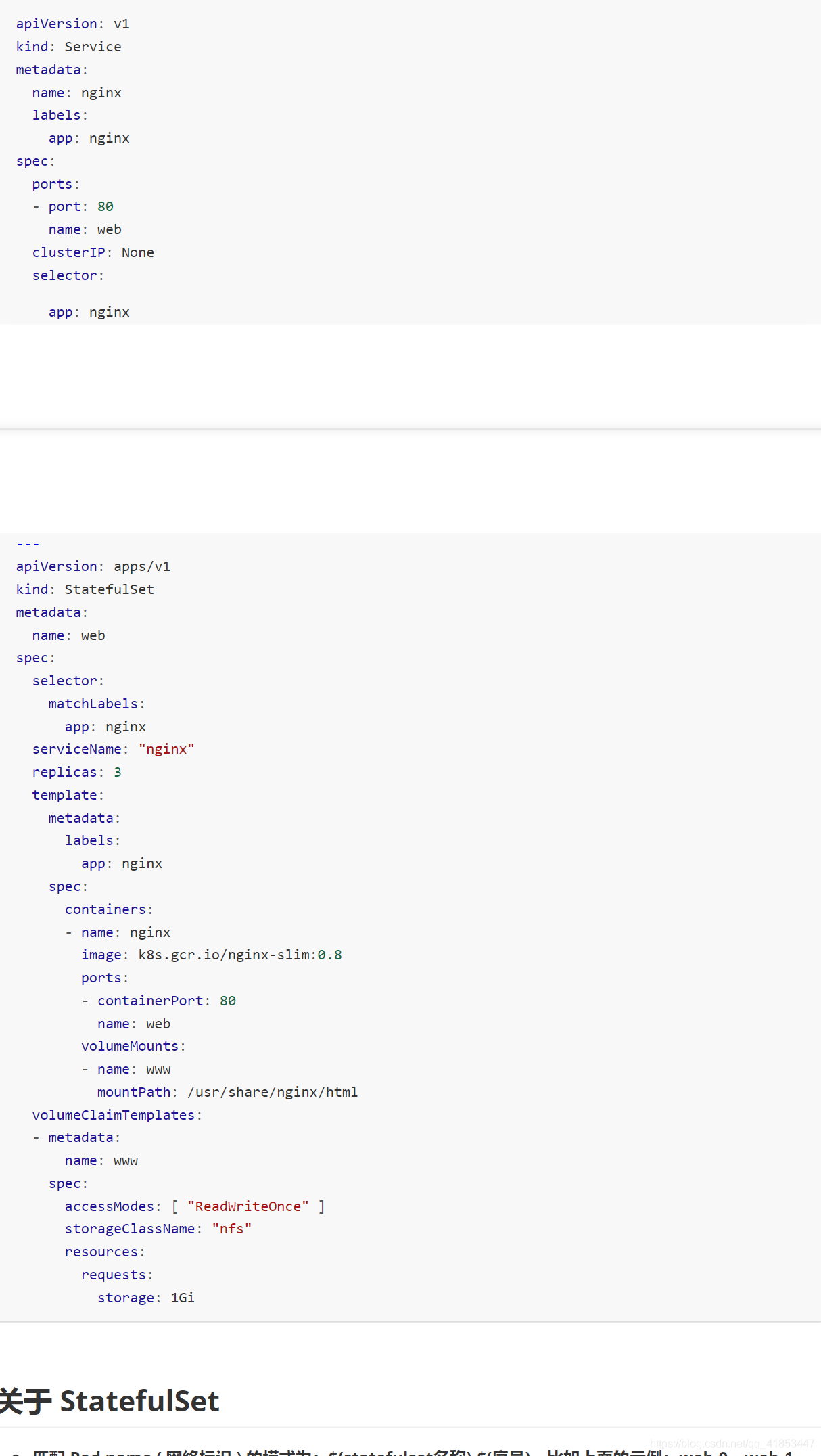Click the 'apiVersion: v1' line

[73, 24]
